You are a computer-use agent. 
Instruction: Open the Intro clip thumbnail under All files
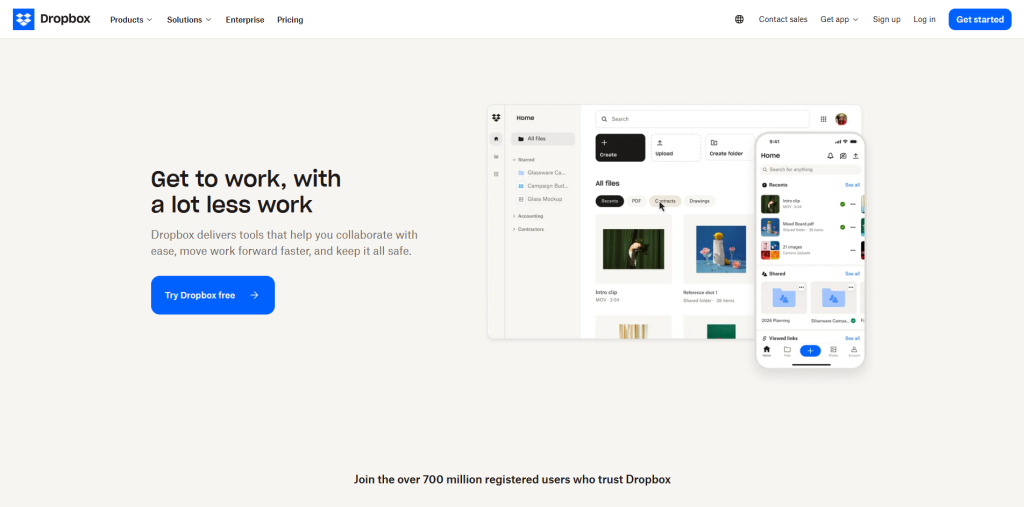tap(633, 249)
